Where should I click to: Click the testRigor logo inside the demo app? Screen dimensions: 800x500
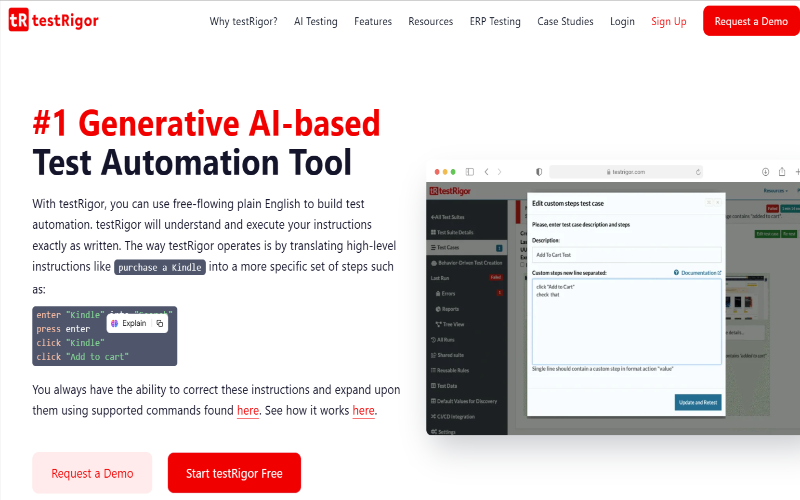click(450, 191)
